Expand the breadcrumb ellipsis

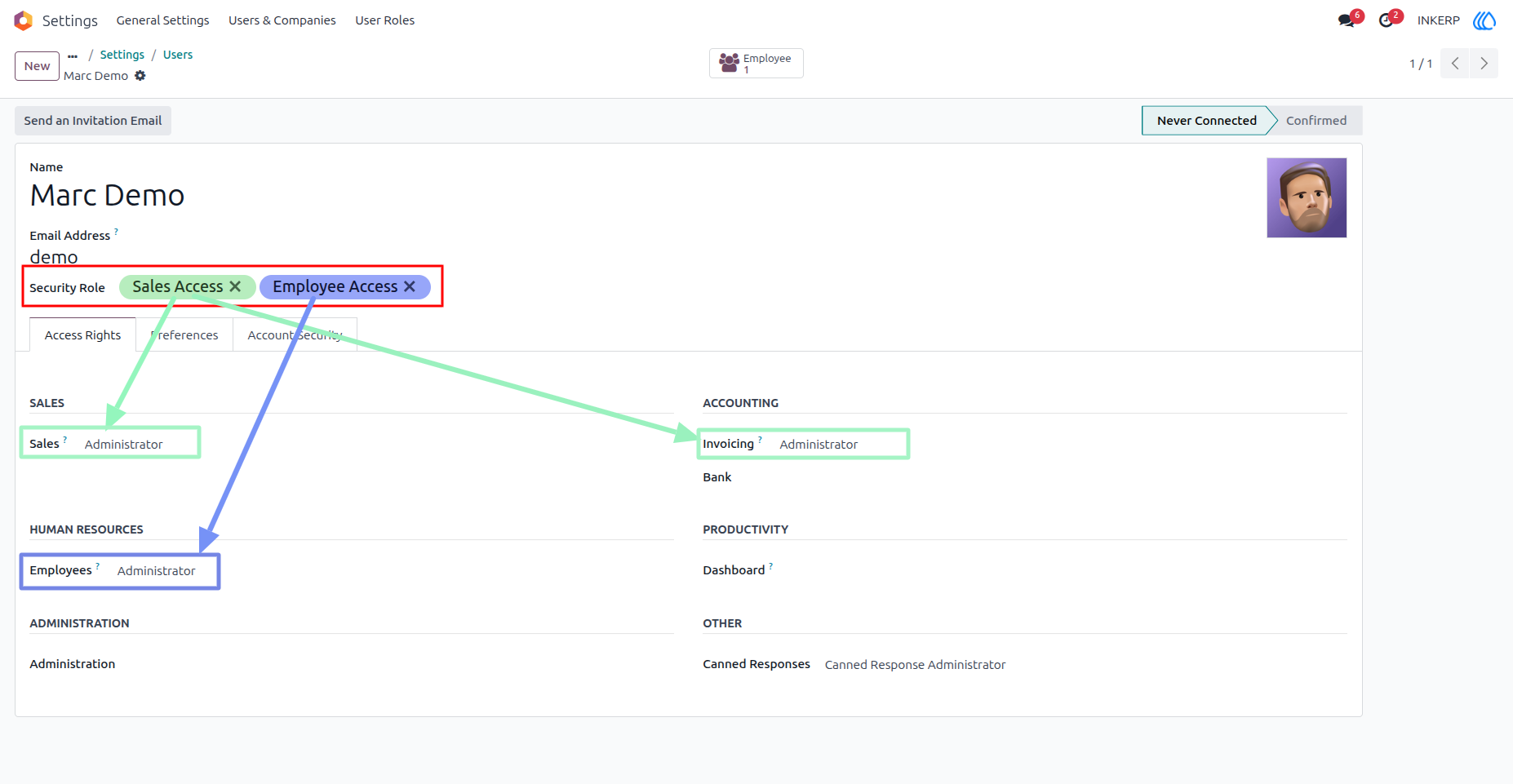pyautogui.click(x=73, y=55)
